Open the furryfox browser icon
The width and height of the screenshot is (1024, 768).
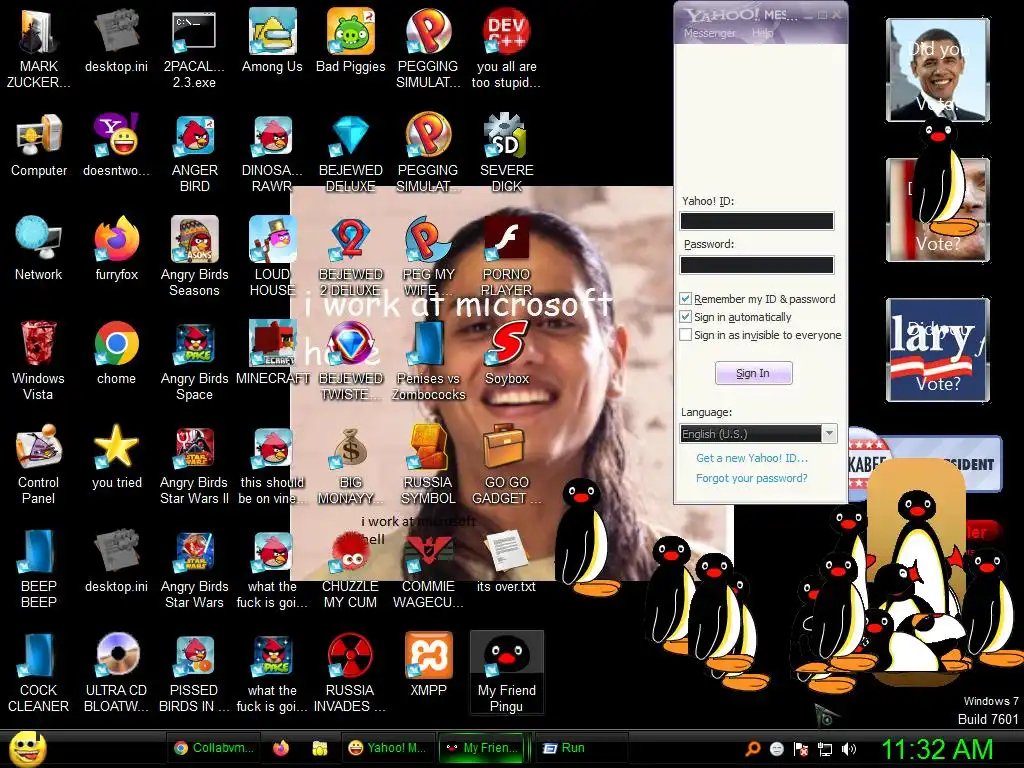(116, 249)
